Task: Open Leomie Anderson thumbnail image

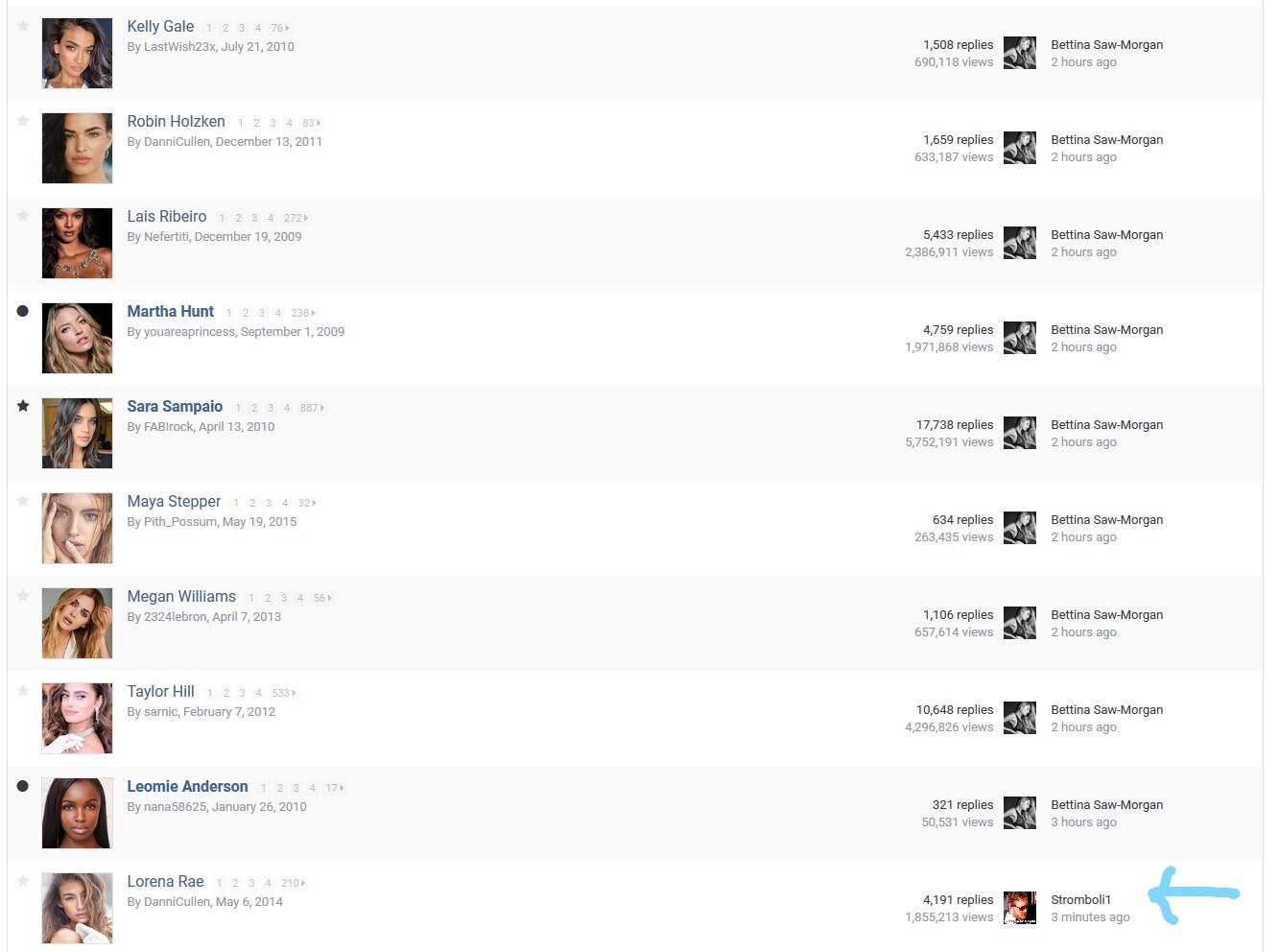Action: (77, 813)
